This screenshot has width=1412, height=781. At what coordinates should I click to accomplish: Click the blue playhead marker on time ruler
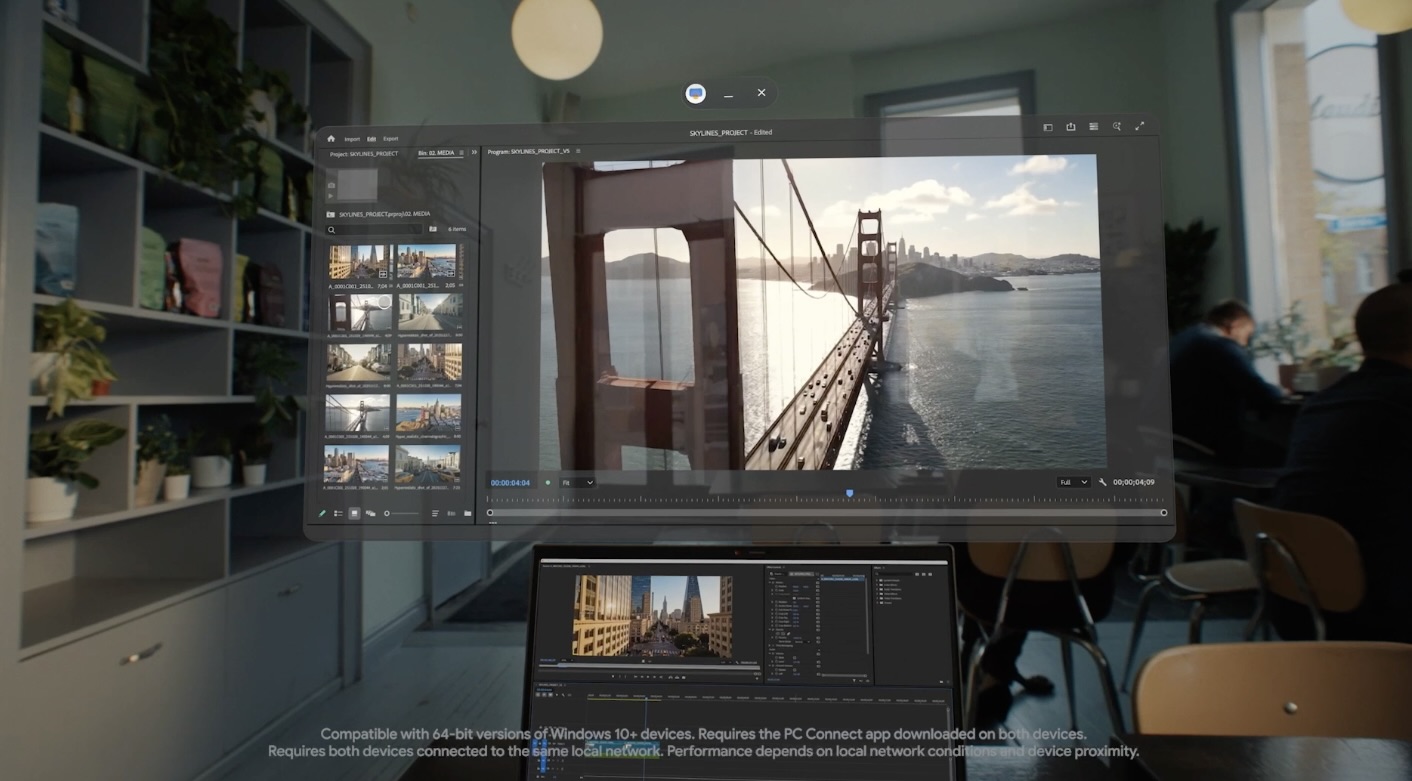click(x=849, y=494)
